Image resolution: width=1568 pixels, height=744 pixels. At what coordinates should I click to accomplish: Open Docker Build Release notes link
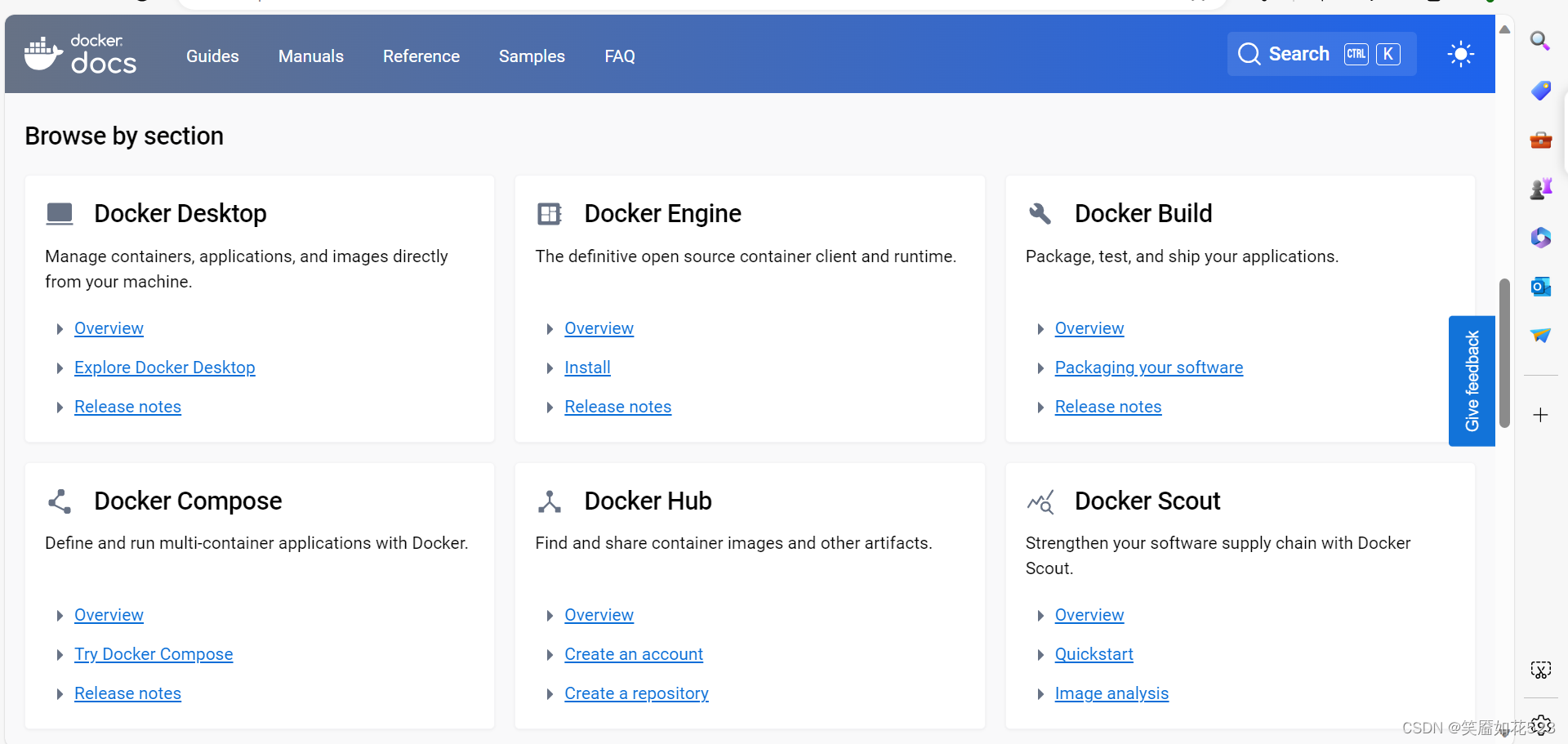(1108, 407)
